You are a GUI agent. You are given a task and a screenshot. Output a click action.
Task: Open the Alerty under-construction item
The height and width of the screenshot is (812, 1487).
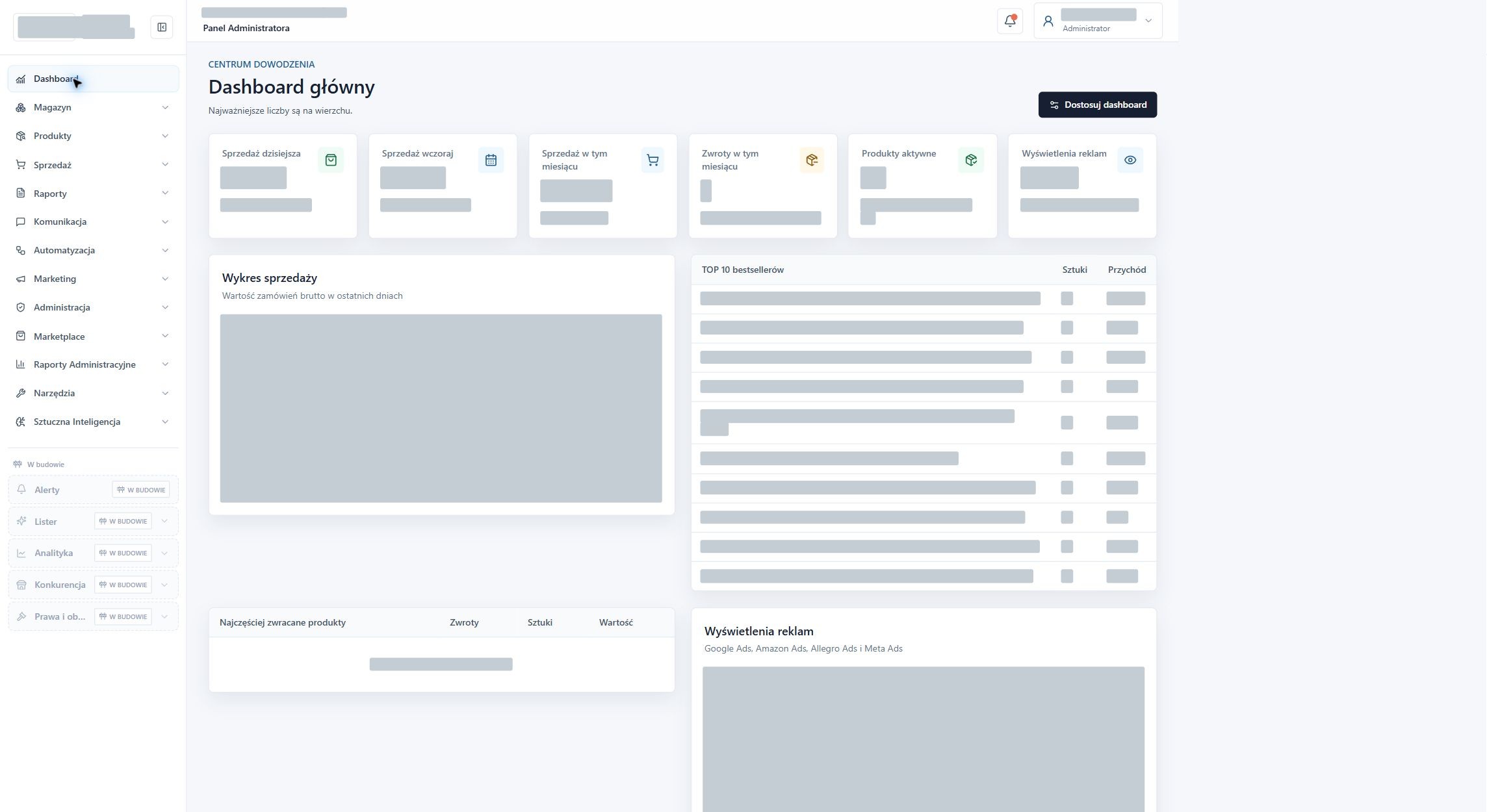point(94,490)
